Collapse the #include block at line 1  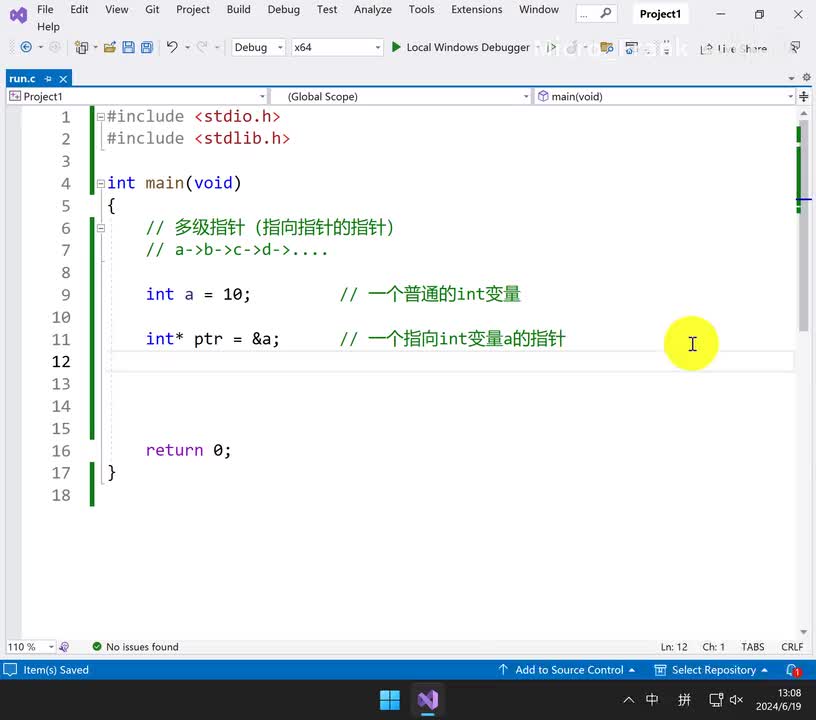[x=101, y=117]
